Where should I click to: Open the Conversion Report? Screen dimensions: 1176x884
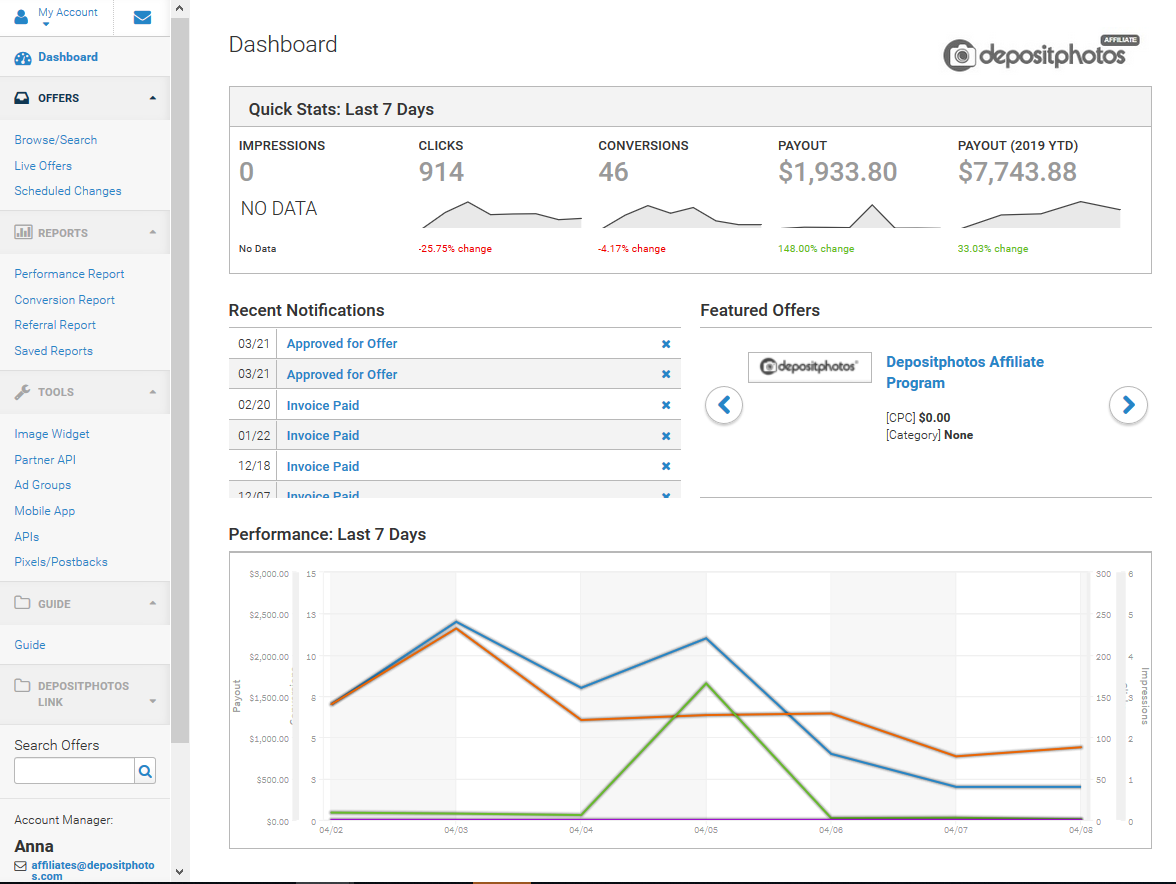point(64,300)
